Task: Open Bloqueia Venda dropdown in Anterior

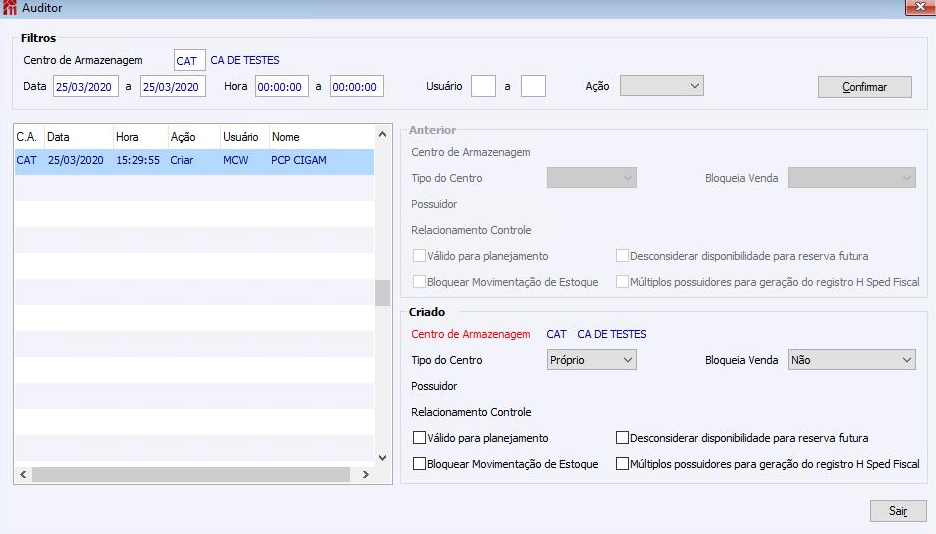Action: 851,178
